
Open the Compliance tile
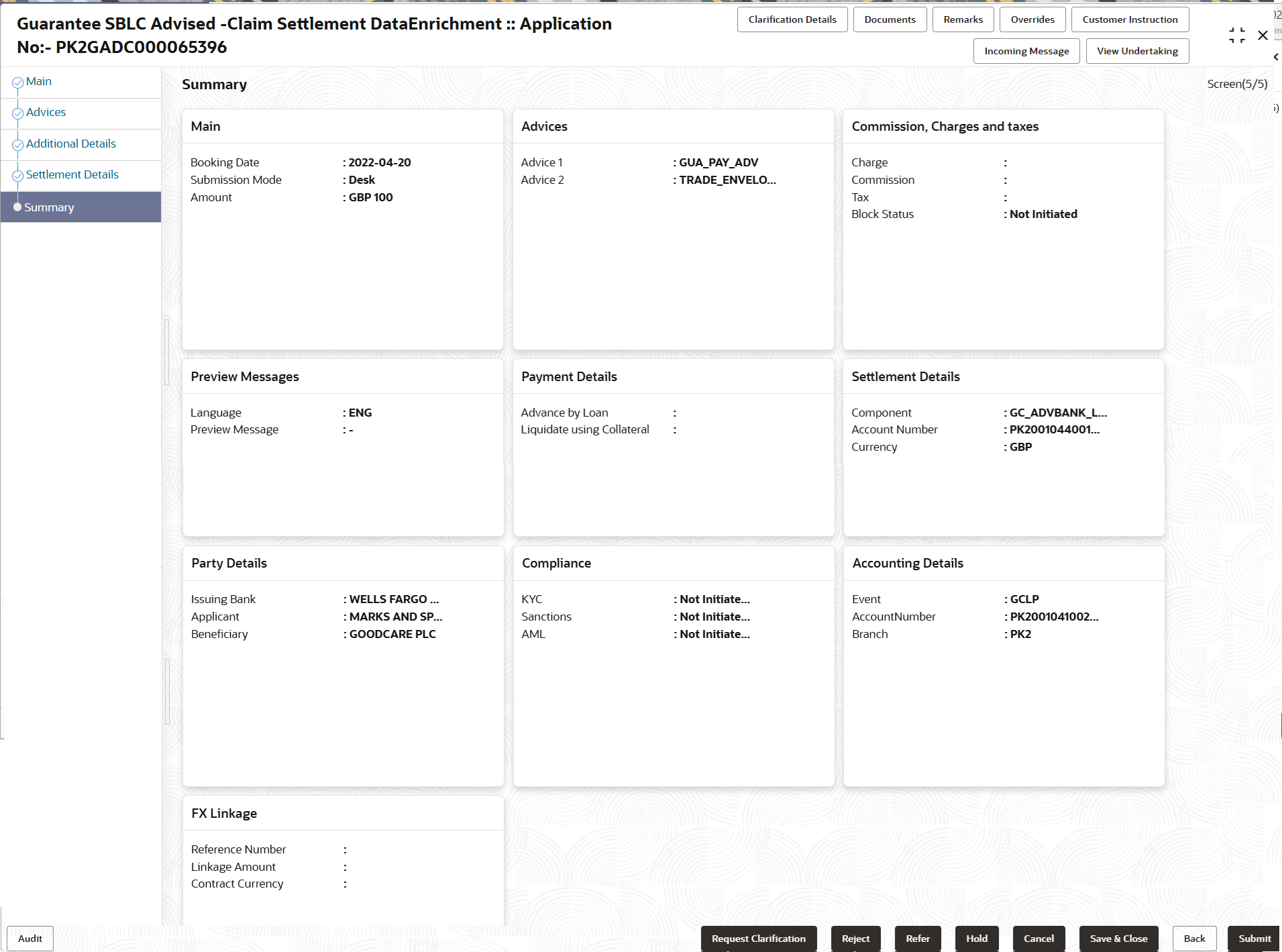coord(674,666)
